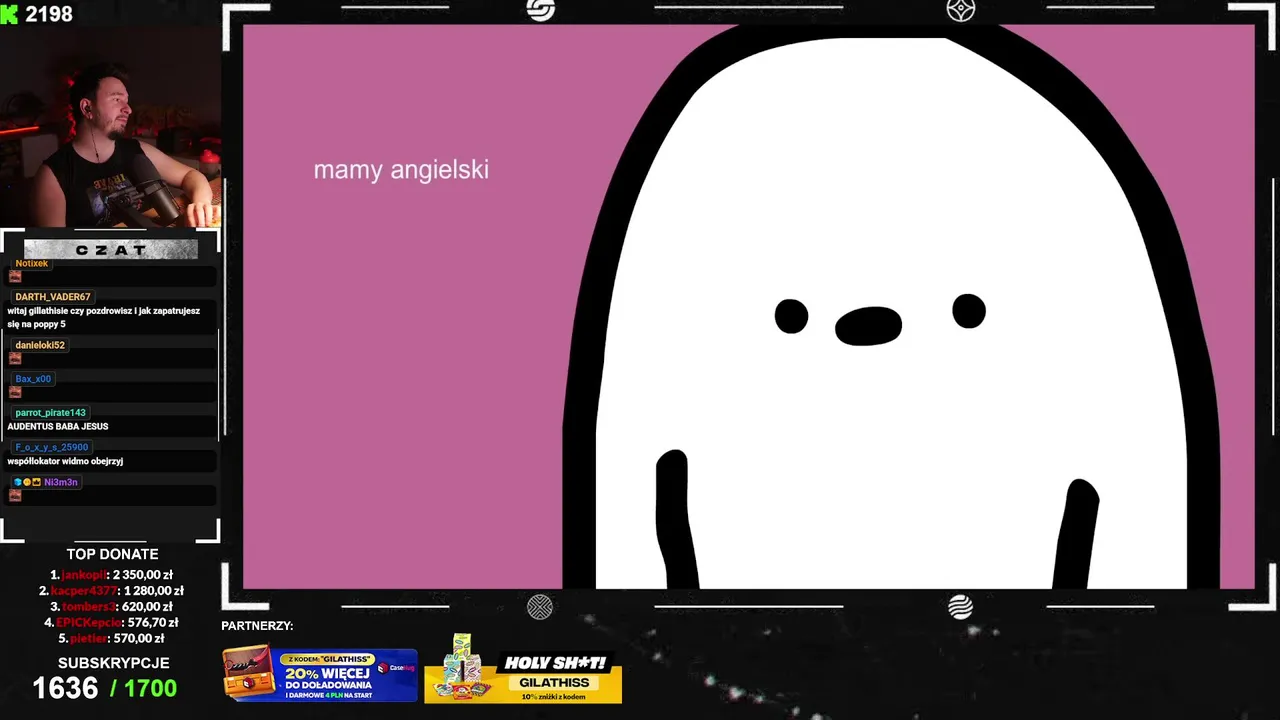The image size is (1280, 720).
Task: Click the "mamy angielski" caption in the video
Action: (401, 170)
